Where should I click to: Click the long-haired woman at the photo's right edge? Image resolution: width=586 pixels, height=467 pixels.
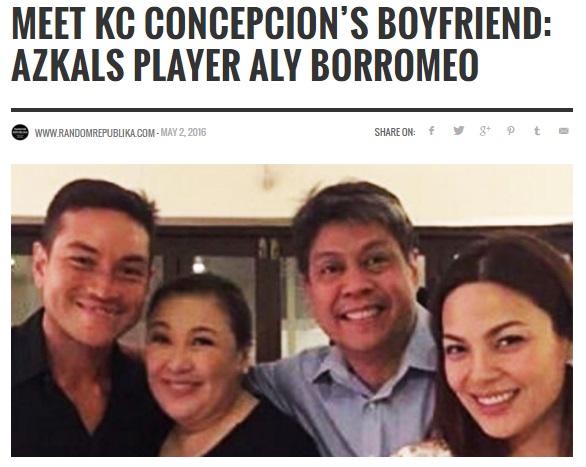point(503,347)
